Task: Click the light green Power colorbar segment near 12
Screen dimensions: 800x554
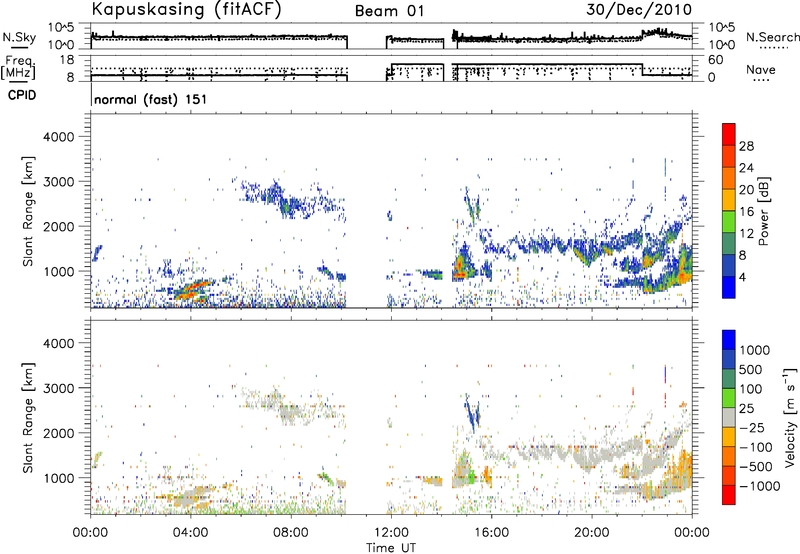Action: [x=729, y=222]
